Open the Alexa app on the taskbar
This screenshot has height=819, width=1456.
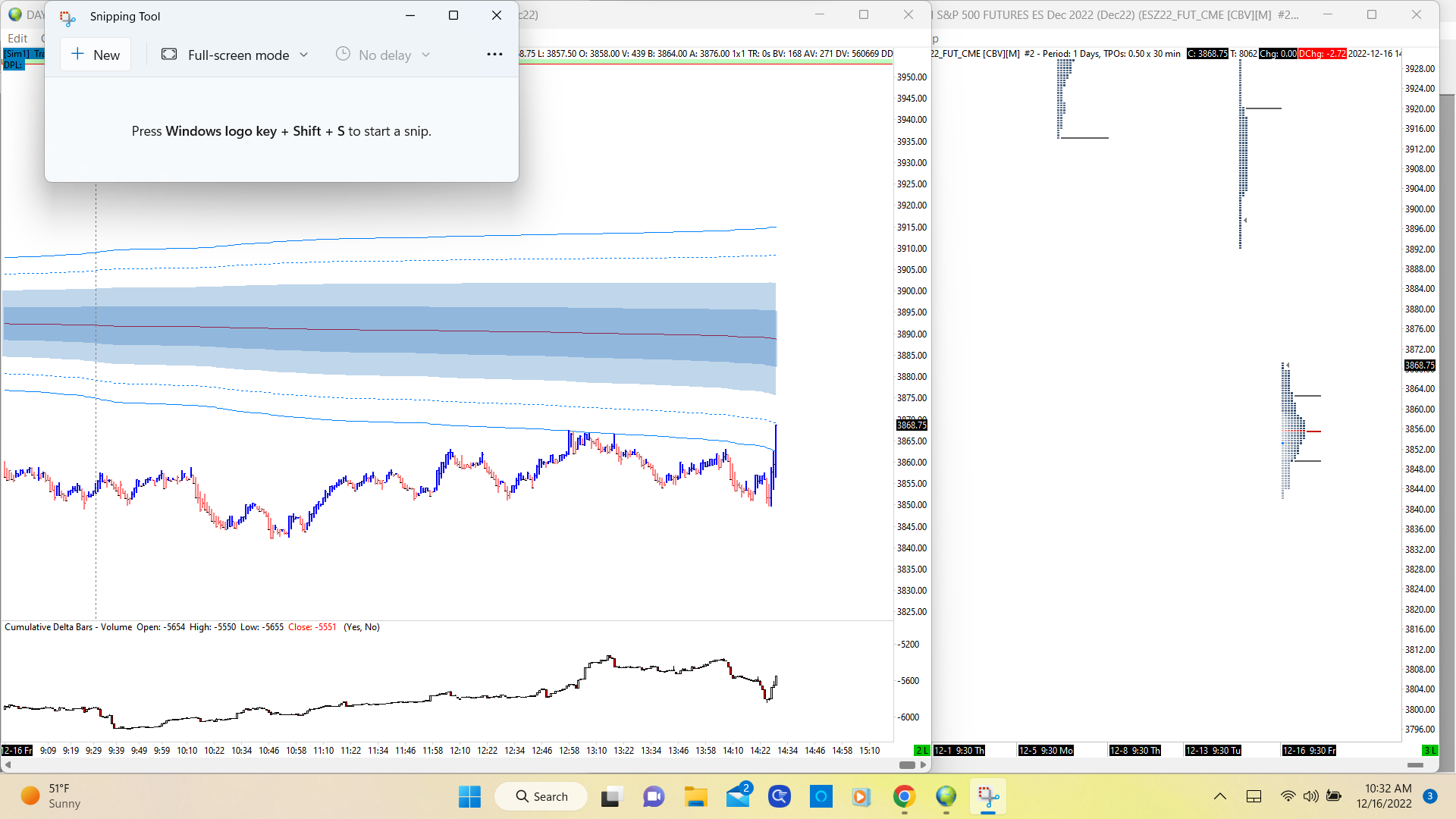tap(821, 796)
